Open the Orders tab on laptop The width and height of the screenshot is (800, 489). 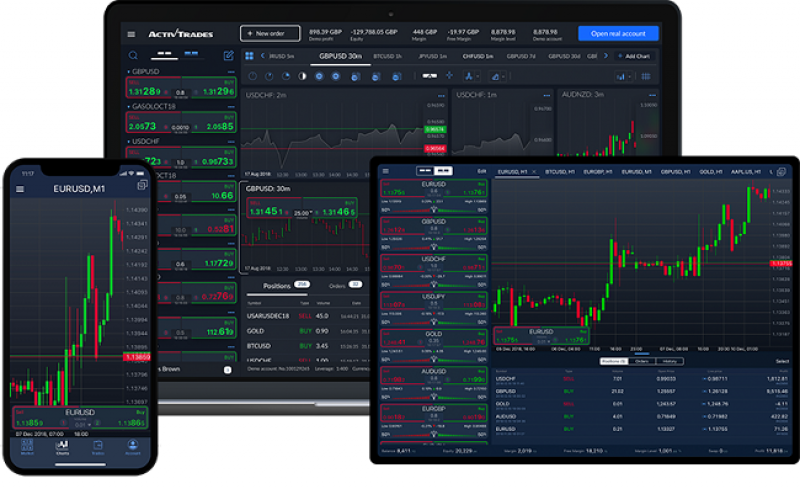pos(345,286)
